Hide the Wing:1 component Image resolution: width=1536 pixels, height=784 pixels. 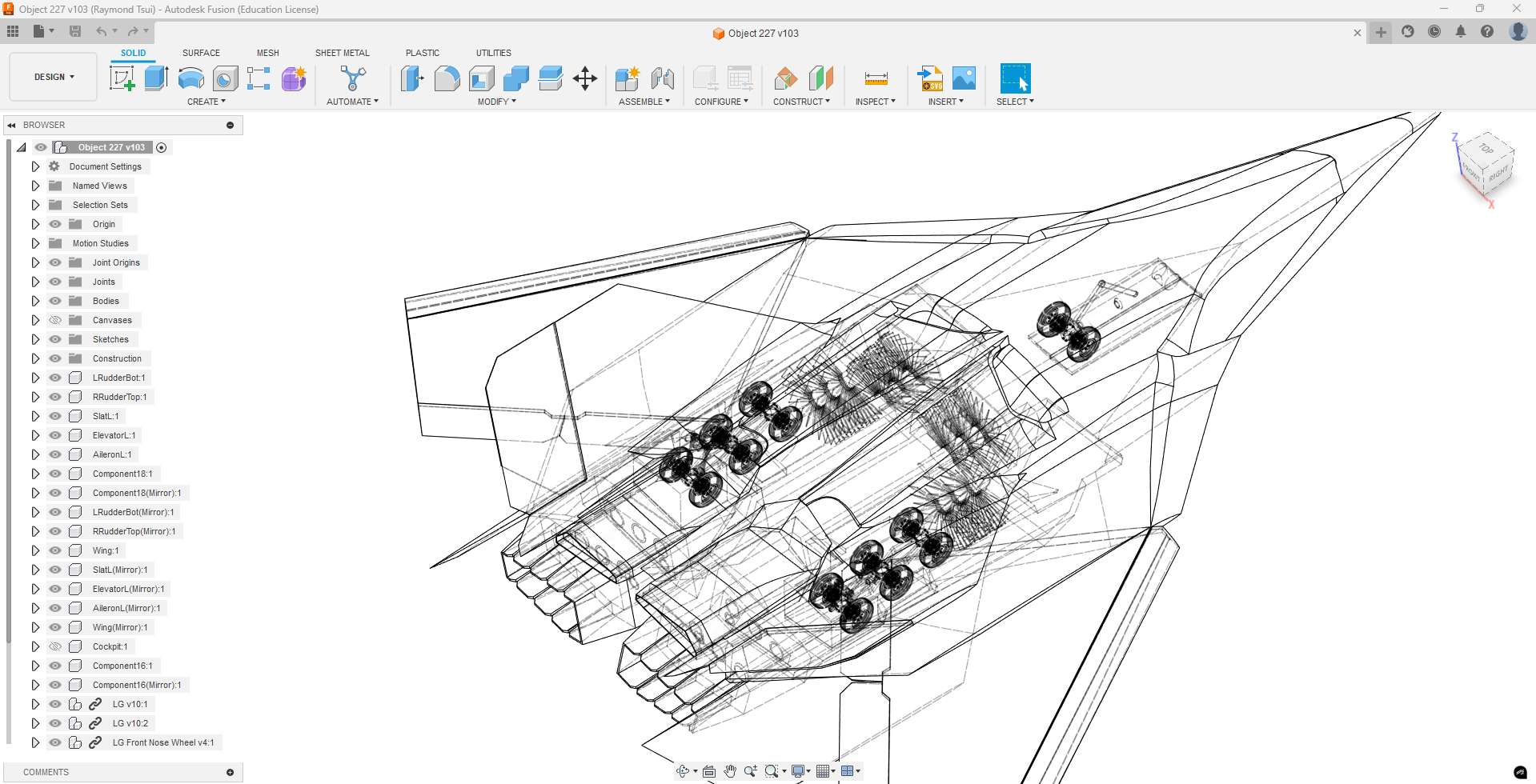(55, 550)
